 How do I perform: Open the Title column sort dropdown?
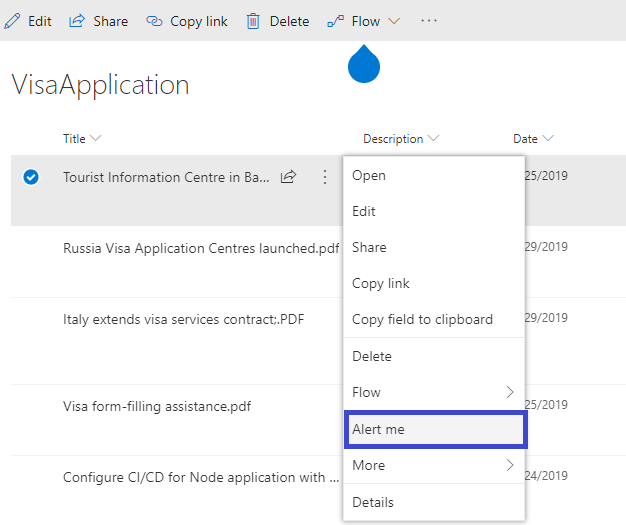(96, 139)
